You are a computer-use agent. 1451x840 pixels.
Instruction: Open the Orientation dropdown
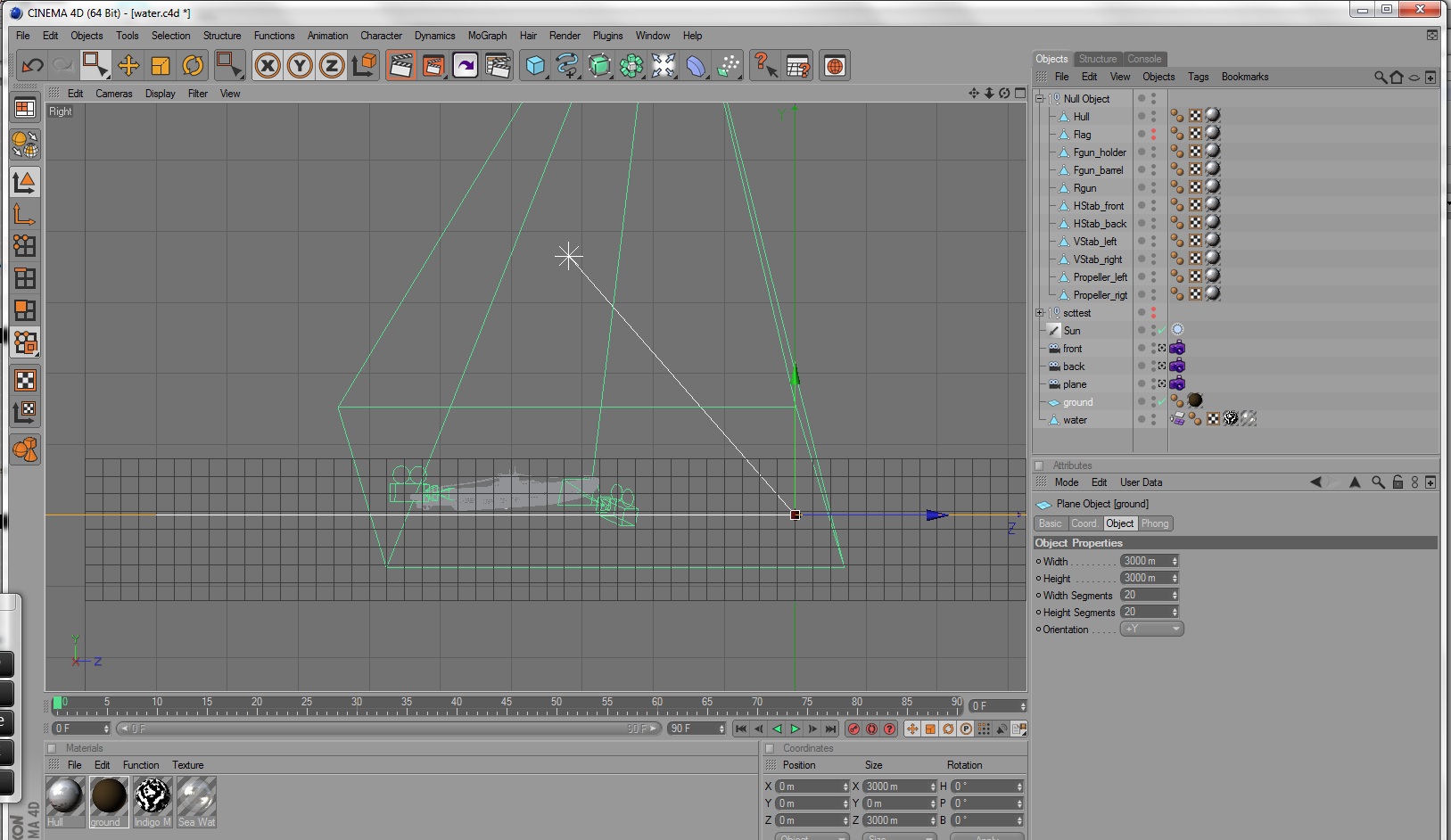tap(1151, 629)
